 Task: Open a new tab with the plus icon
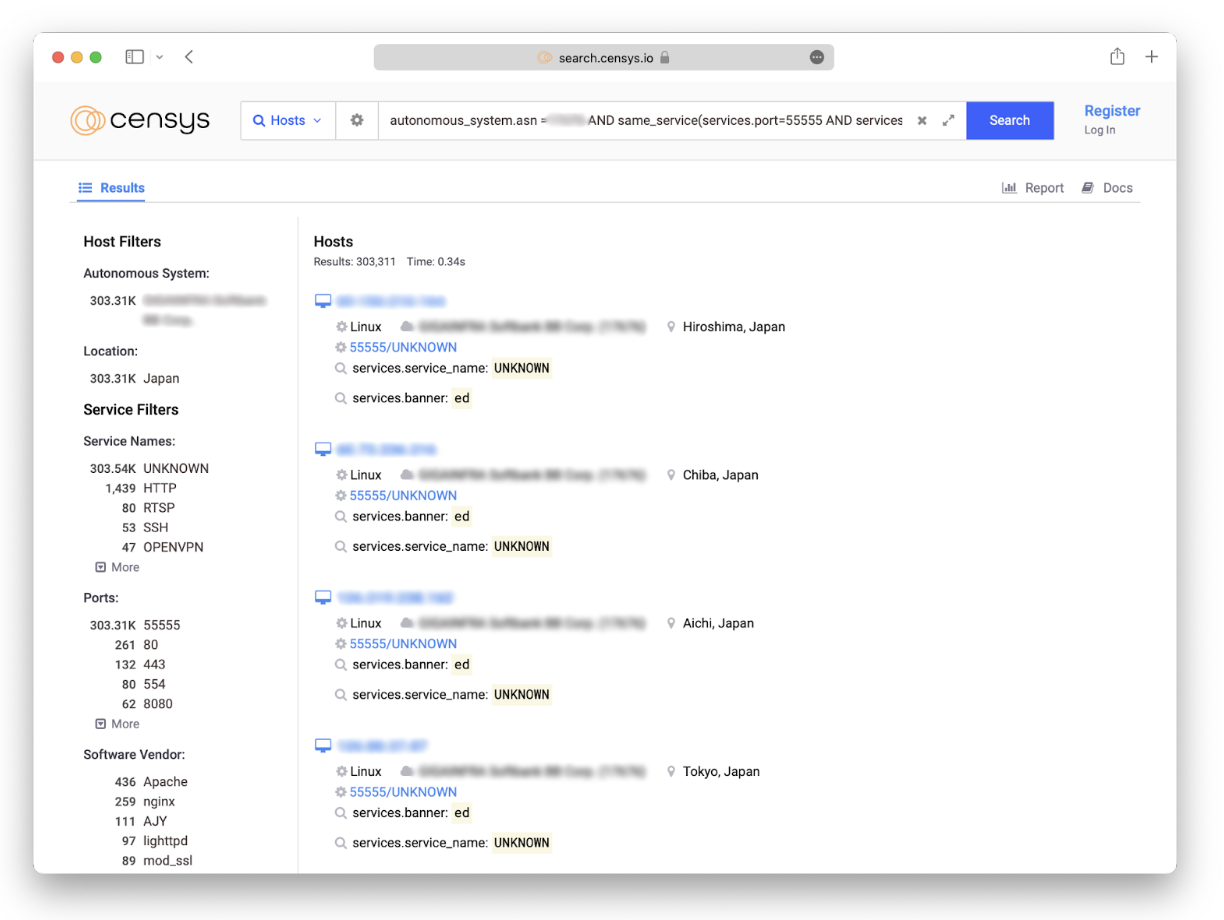[1151, 57]
